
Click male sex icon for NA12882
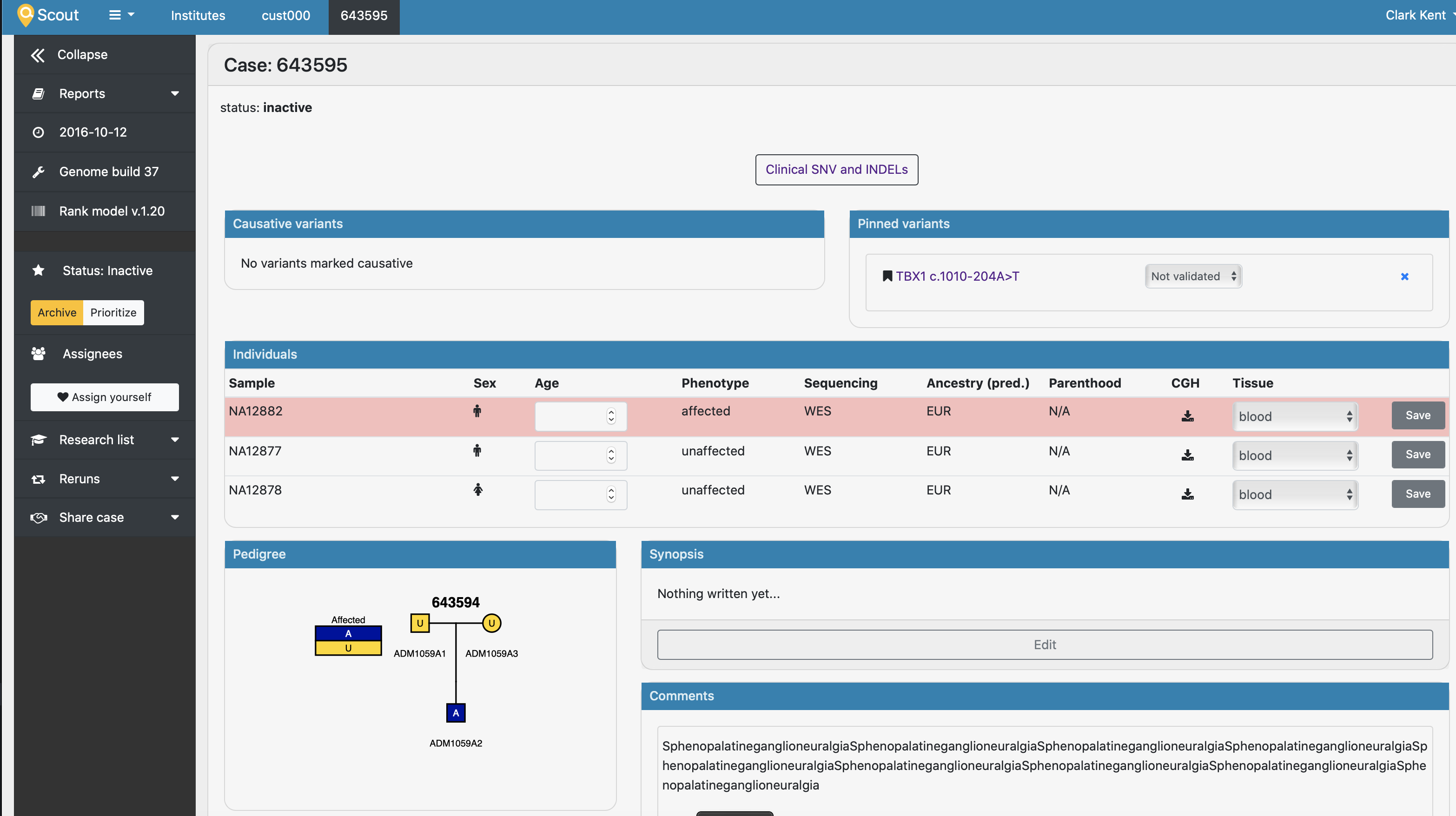click(477, 411)
